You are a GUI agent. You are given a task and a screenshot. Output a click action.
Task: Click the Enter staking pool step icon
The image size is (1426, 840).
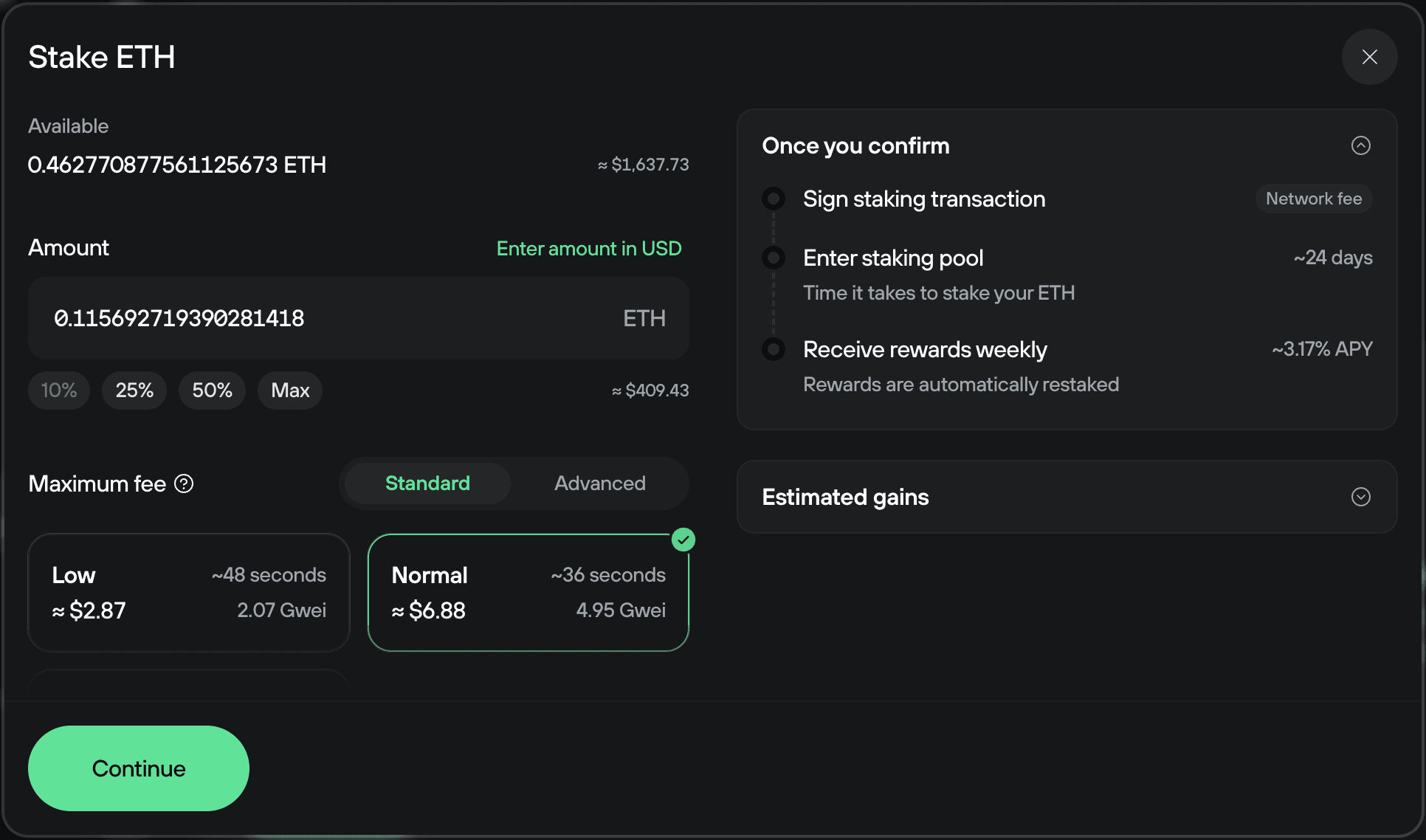coord(773,257)
